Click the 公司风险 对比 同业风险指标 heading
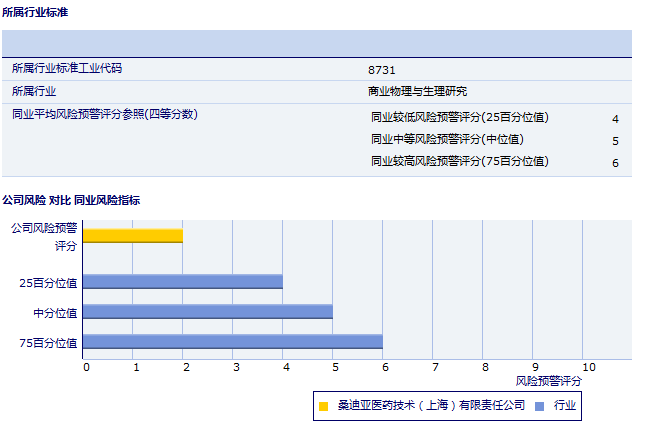The width and height of the screenshot is (654, 431). 71,200
